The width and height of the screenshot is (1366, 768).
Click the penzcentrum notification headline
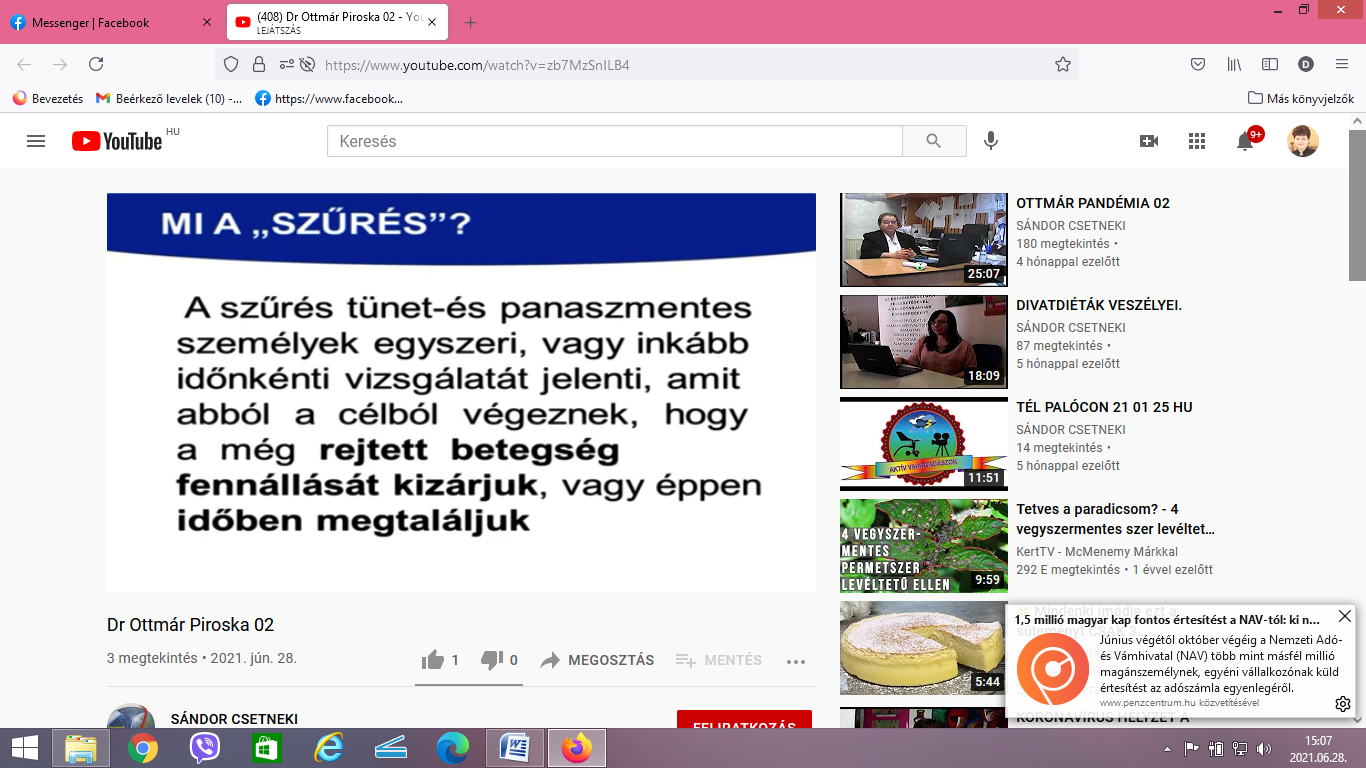pyautogui.click(x=1167, y=620)
